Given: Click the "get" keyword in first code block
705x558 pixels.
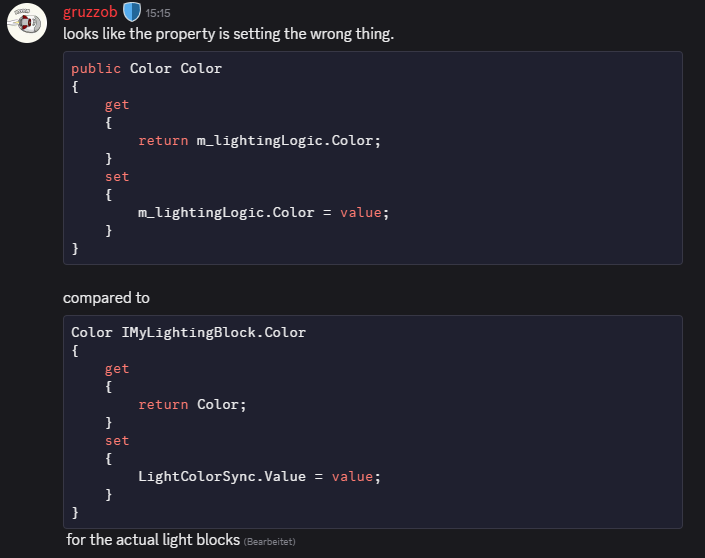Looking at the screenshot, I should tap(117, 104).
